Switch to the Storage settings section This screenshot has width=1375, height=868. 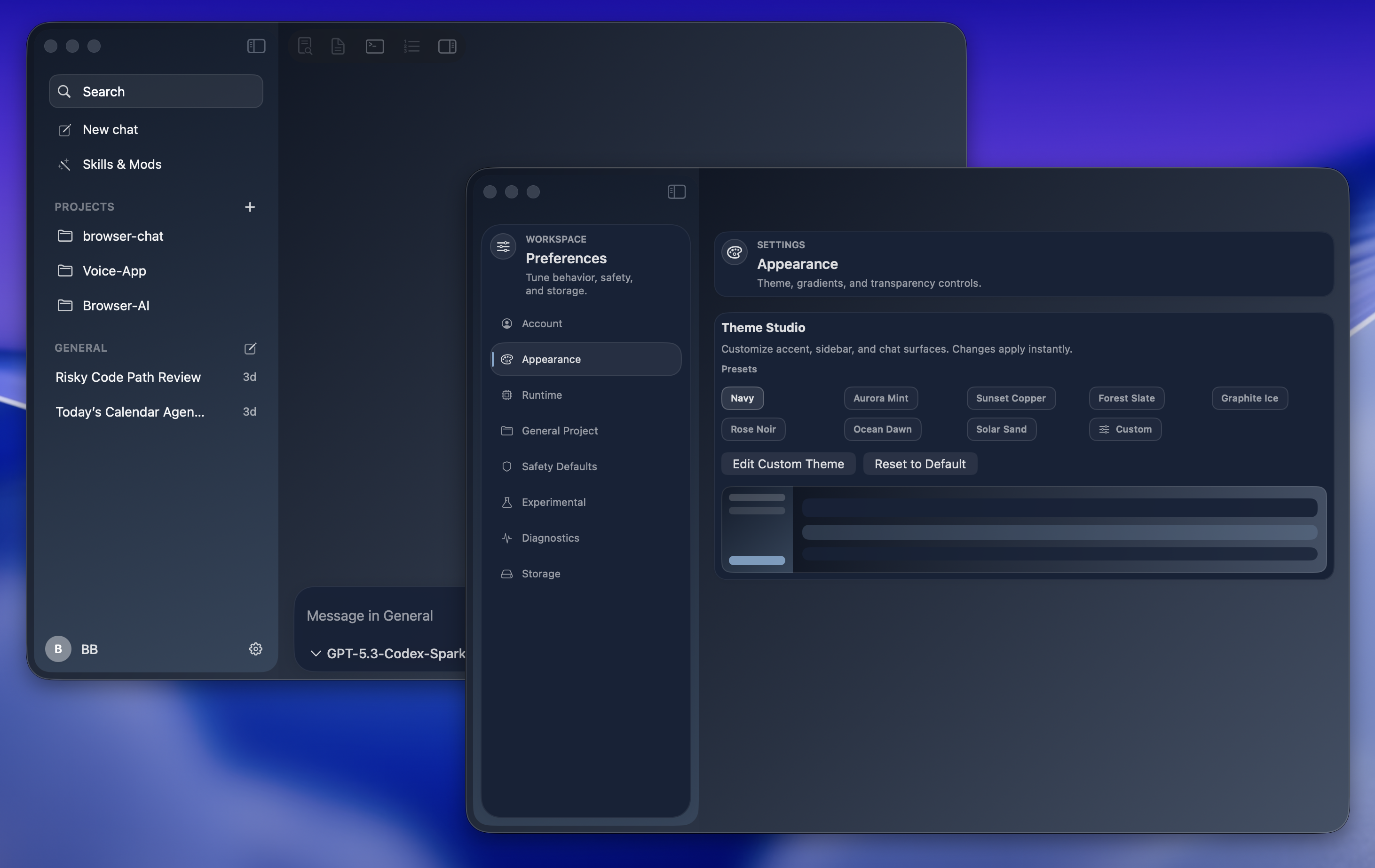click(540, 574)
